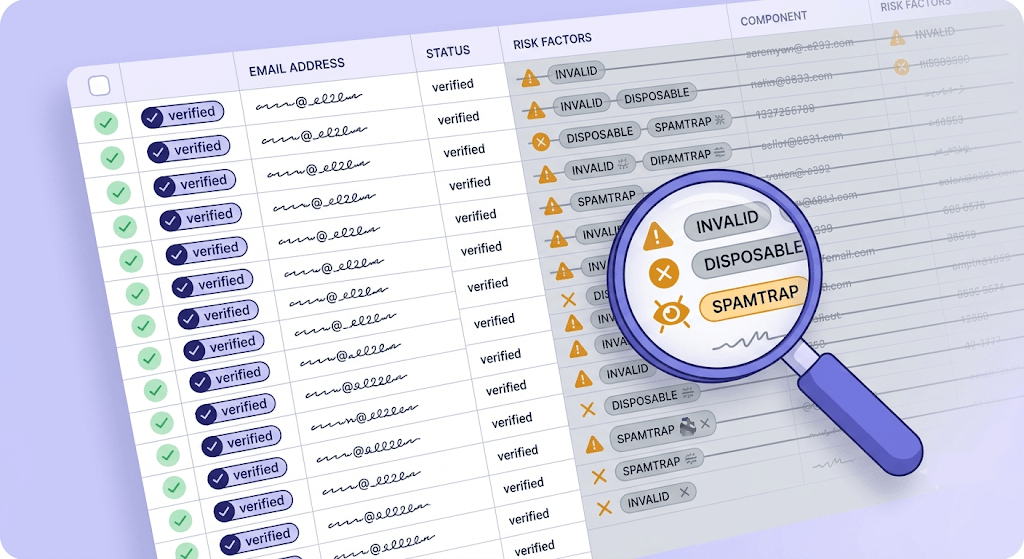The height and width of the screenshot is (559, 1024).
Task: Click the first row's plain verified status text
Action: pyautogui.click(x=453, y=85)
